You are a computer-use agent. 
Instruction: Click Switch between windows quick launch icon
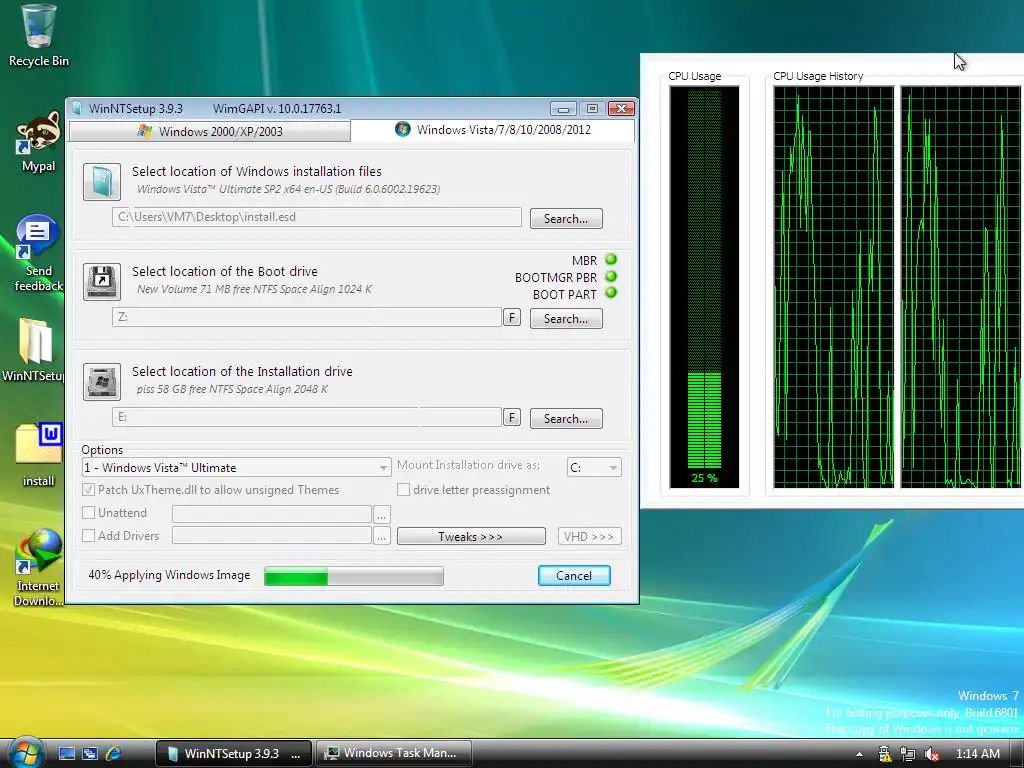(x=89, y=753)
